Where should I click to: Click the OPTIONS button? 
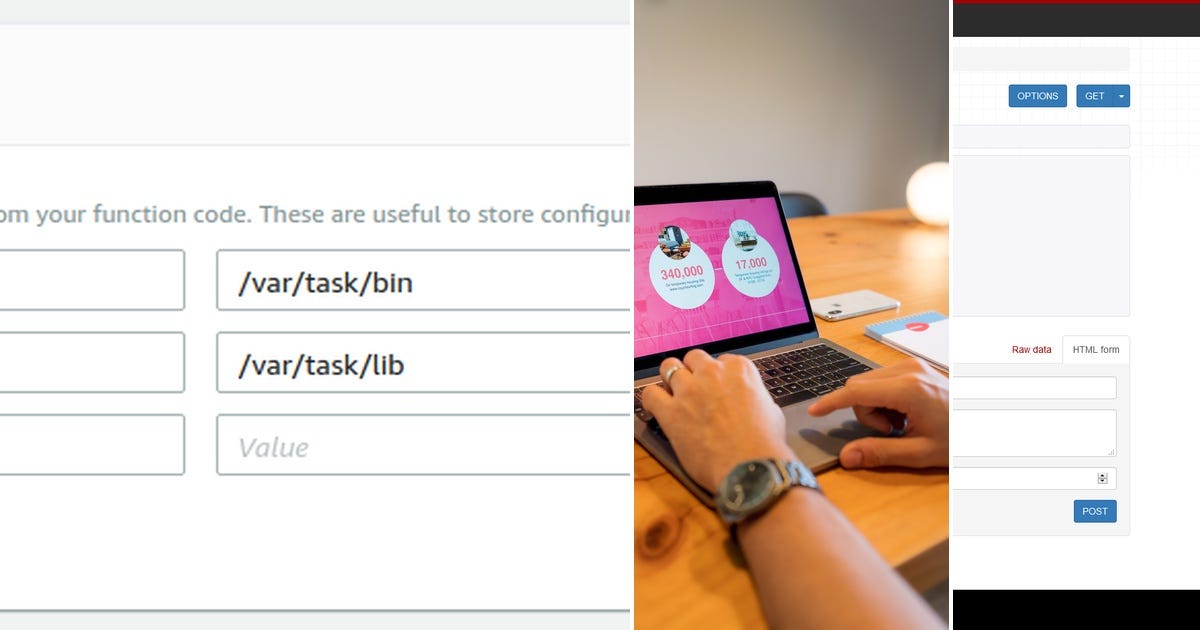coord(1037,96)
